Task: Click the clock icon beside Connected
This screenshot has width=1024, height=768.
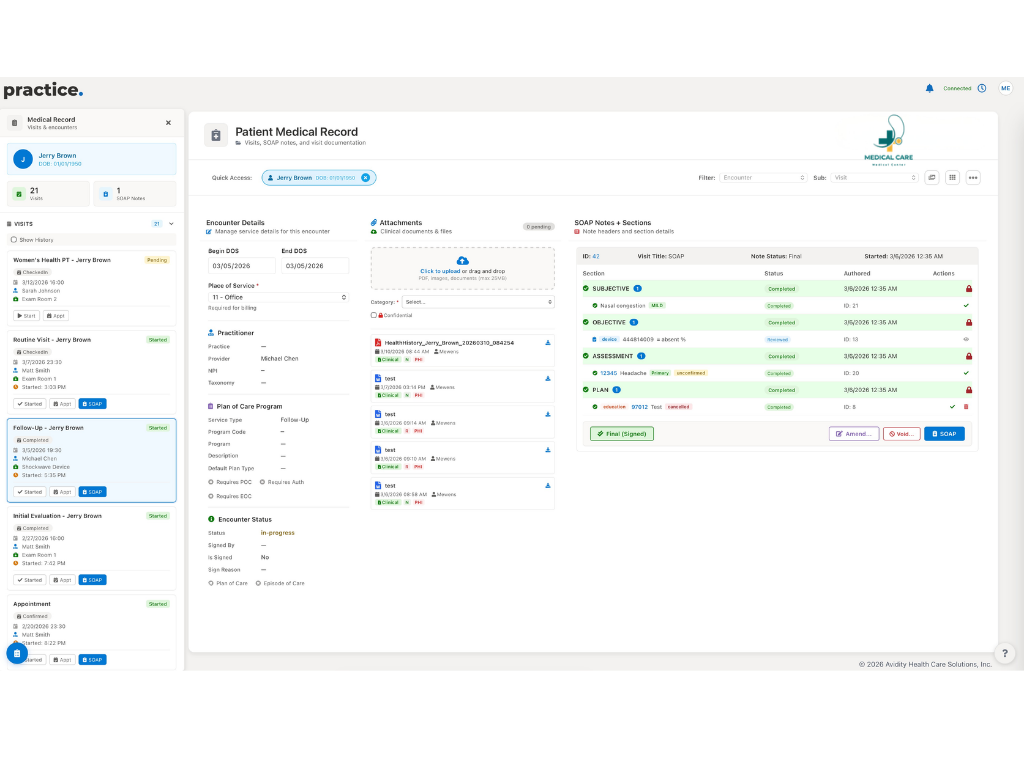Action: coord(982,88)
